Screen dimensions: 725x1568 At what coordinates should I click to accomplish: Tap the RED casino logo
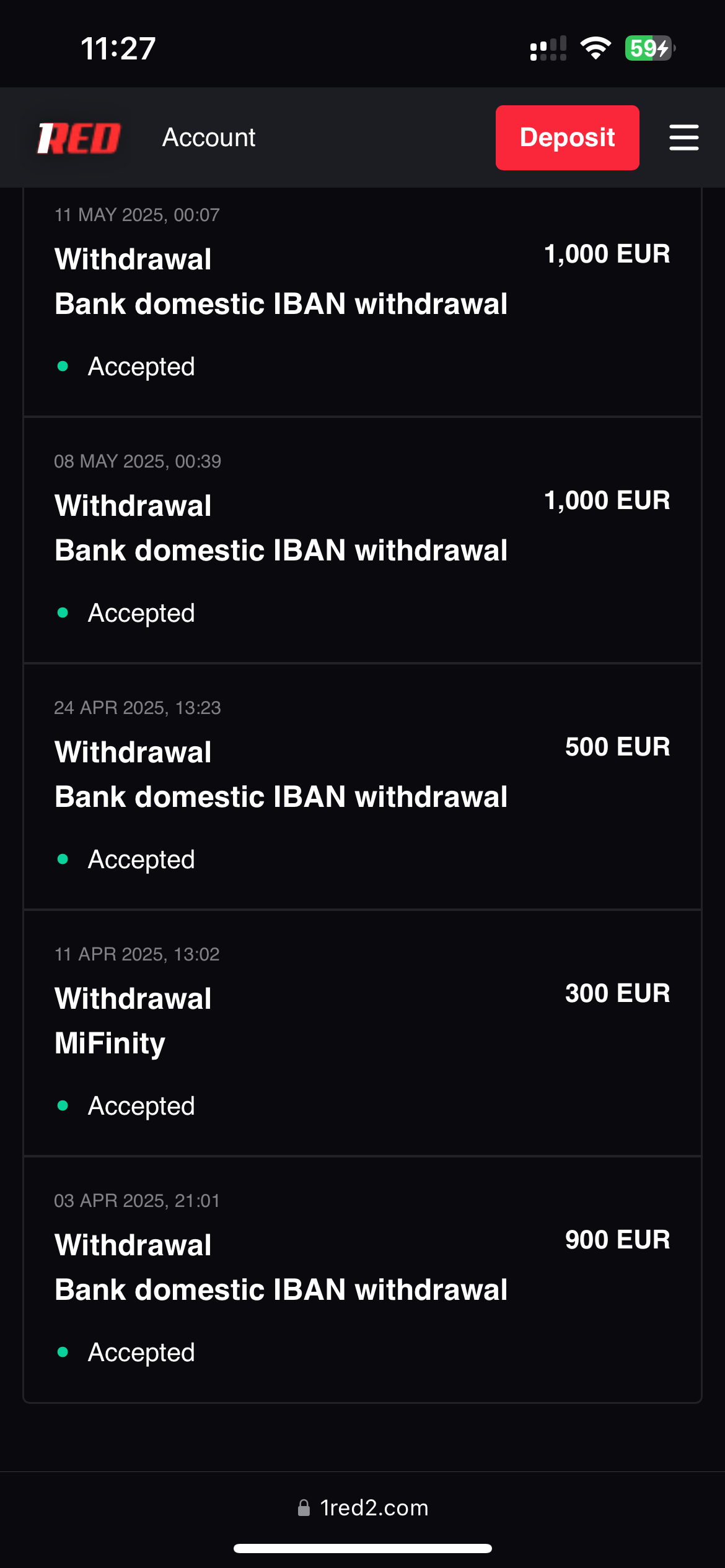point(79,137)
